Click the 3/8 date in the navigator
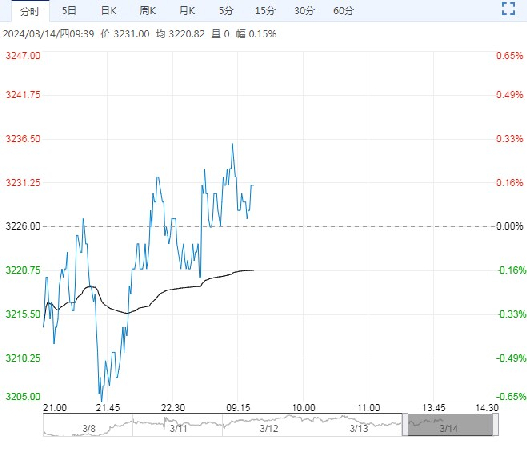527x450 pixels. tap(89, 428)
